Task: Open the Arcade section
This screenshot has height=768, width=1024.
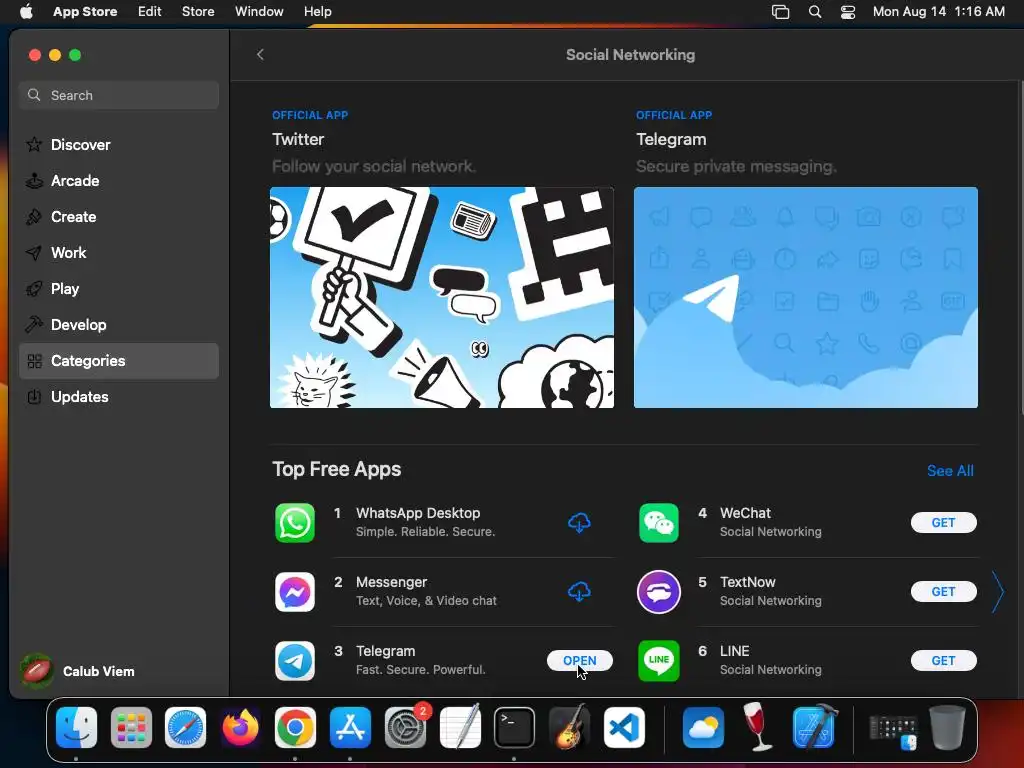Action: click(119, 181)
